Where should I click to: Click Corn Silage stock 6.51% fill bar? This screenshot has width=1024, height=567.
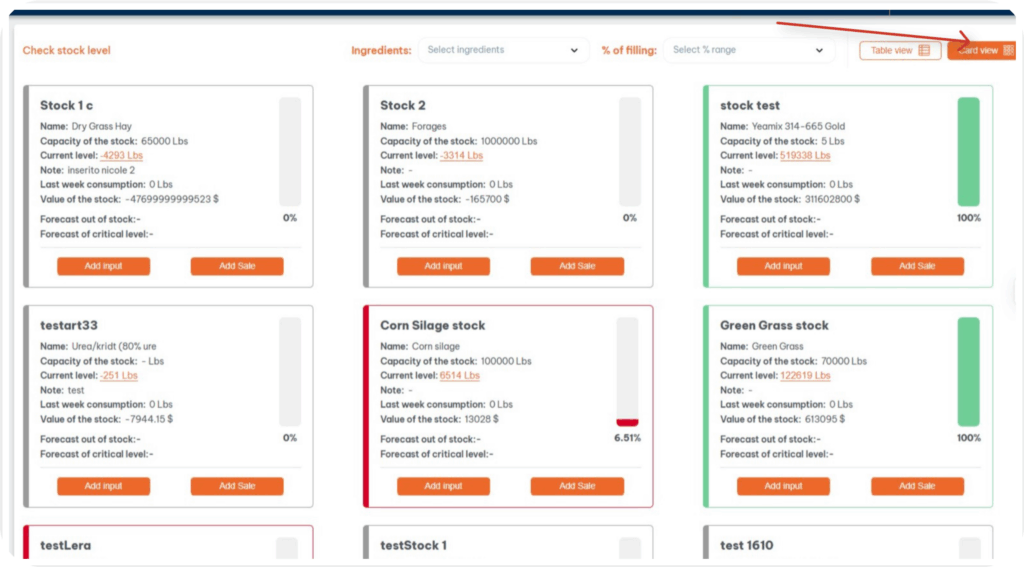point(627,372)
